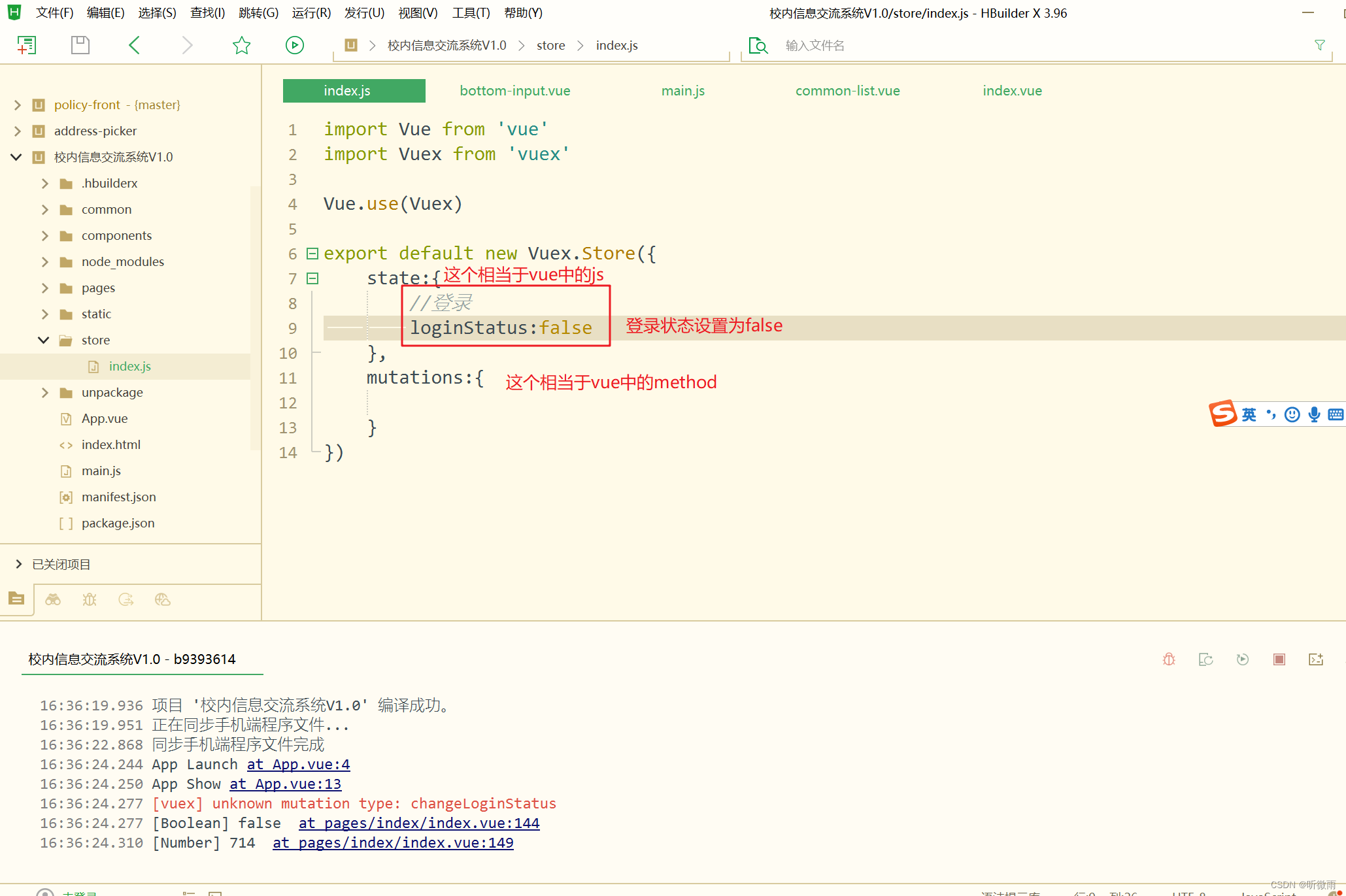Open the App.vue:13 console link
1346x896 pixels.
[x=286, y=784]
